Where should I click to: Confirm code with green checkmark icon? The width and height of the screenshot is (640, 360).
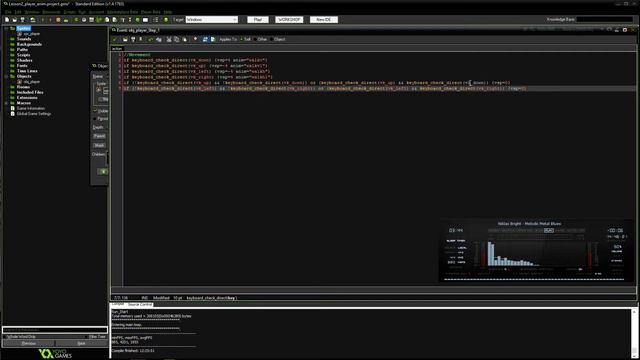coord(114,39)
